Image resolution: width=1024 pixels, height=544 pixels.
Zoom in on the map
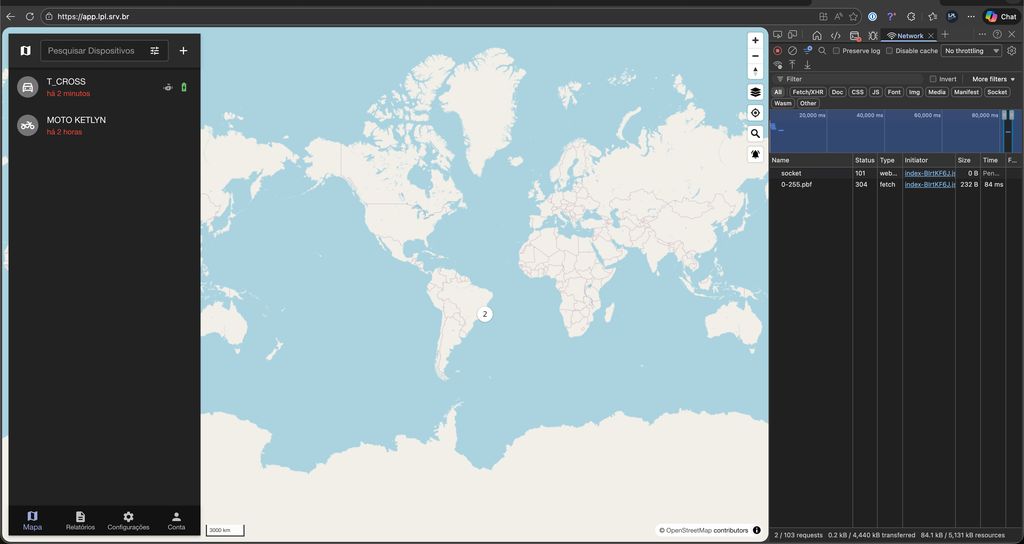755,40
